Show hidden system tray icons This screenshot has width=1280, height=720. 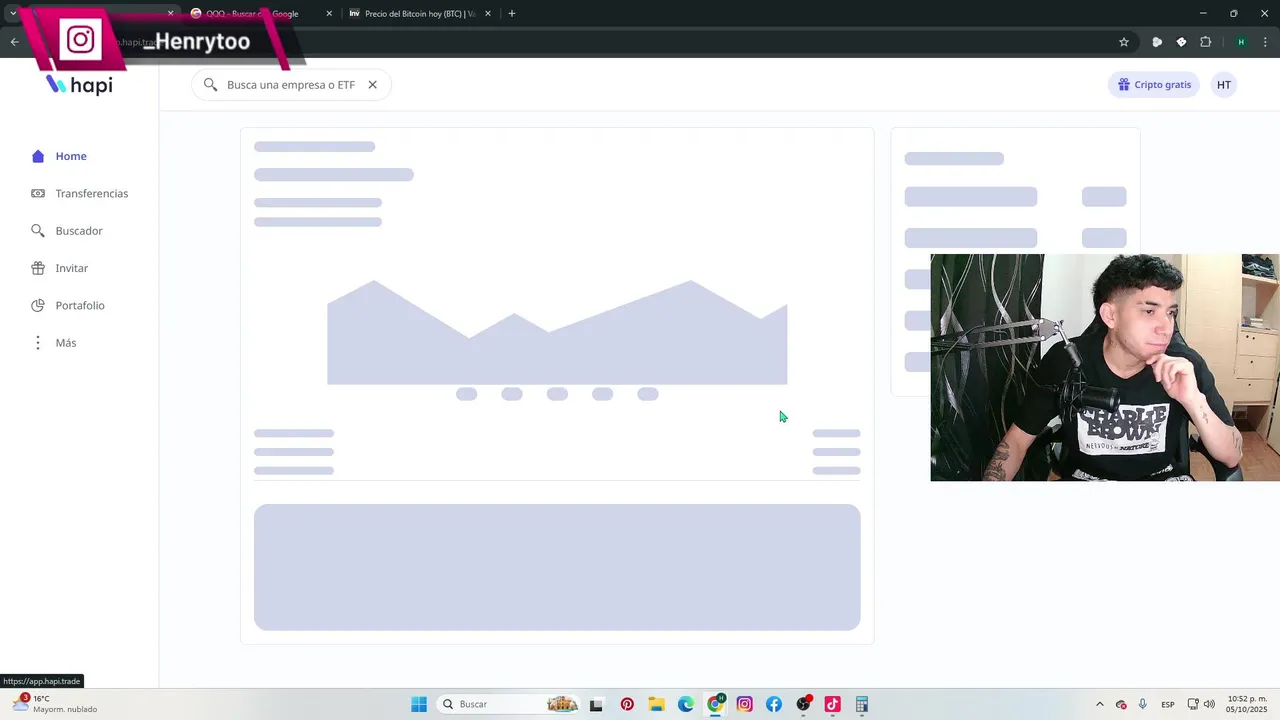(1100, 705)
